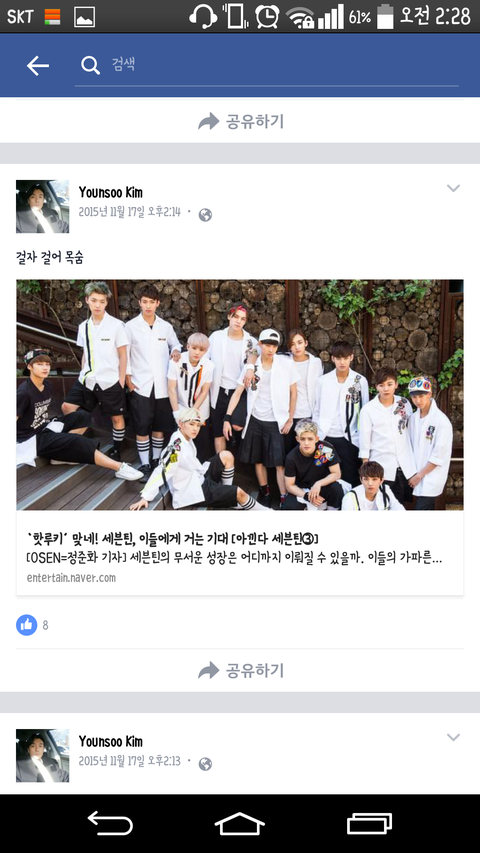Tap 공유하기 under the Seventeen article post
The height and width of the screenshot is (853, 480).
pyautogui.click(x=241, y=670)
